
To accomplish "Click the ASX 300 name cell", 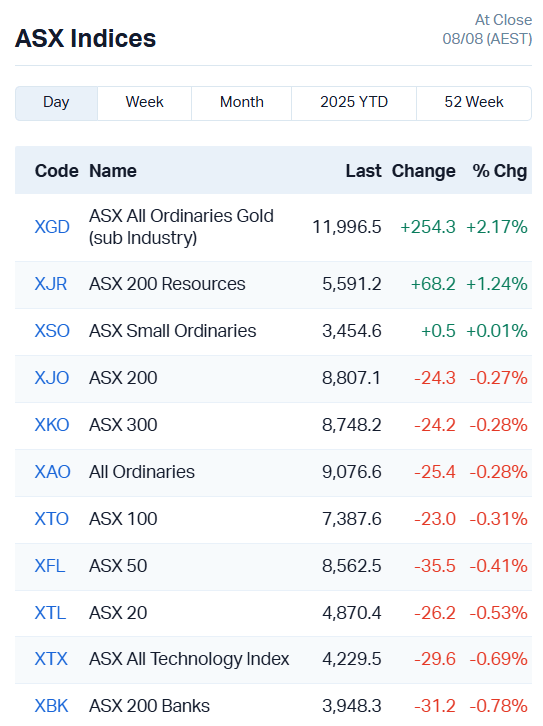I will [123, 425].
